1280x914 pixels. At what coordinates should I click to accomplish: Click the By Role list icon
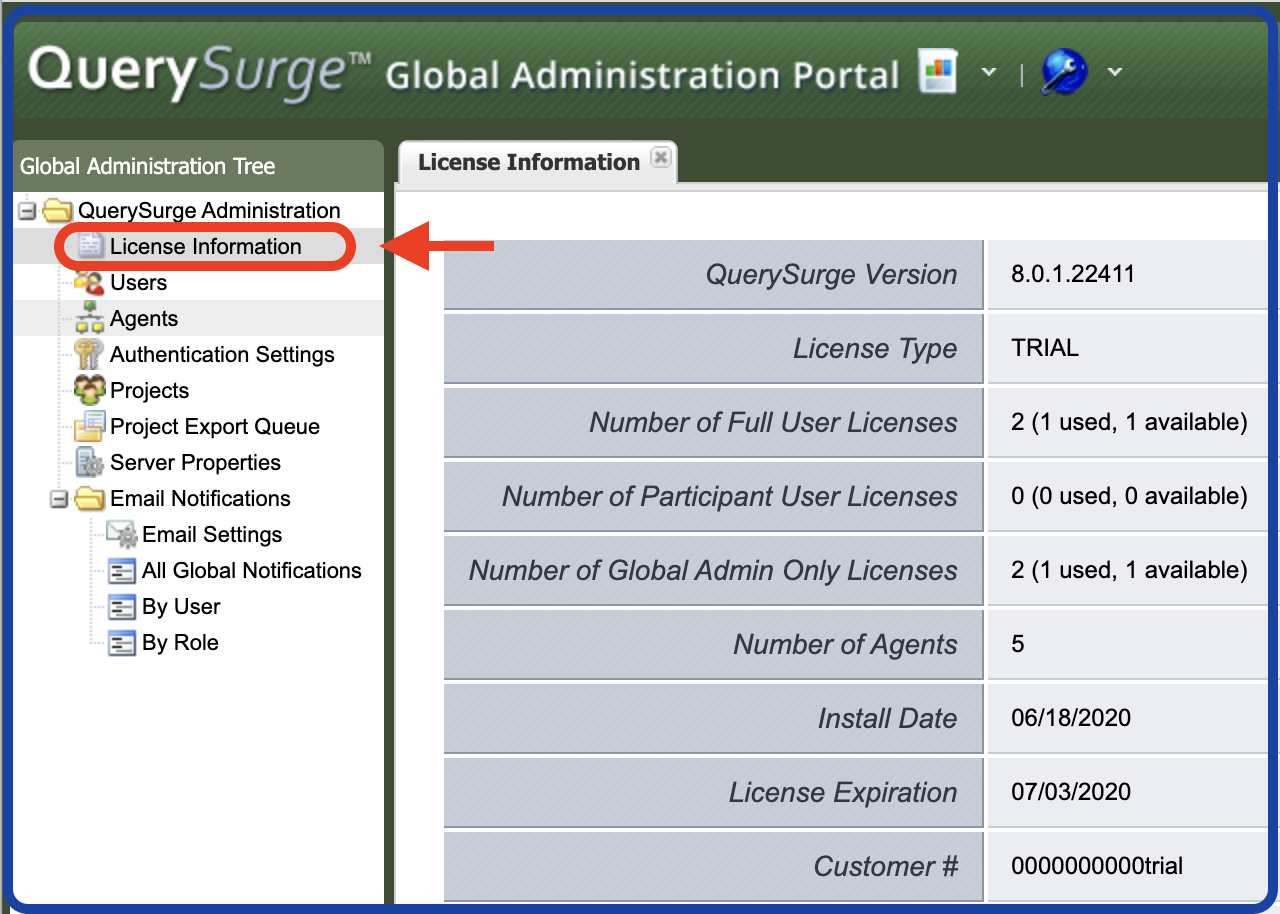pos(122,643)
